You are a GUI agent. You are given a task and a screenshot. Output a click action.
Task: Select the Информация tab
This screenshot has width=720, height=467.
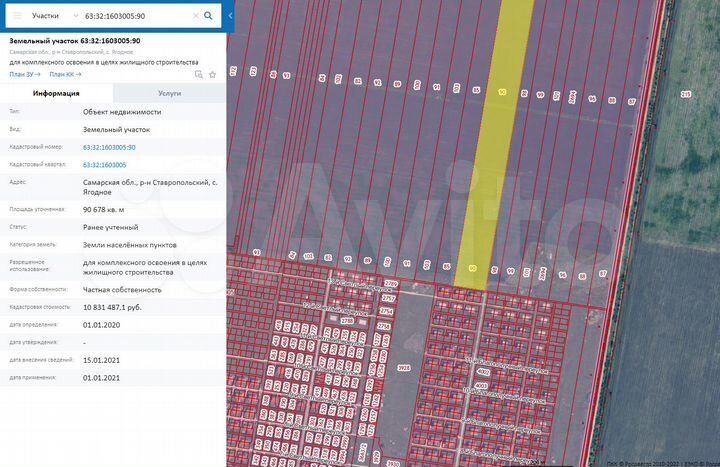click(x=56, y=92)
